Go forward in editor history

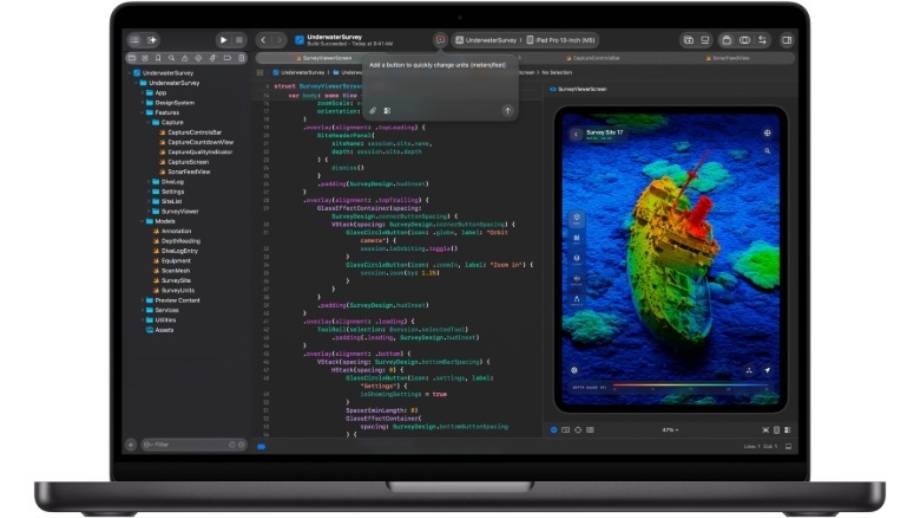click(x=279, y=40)
